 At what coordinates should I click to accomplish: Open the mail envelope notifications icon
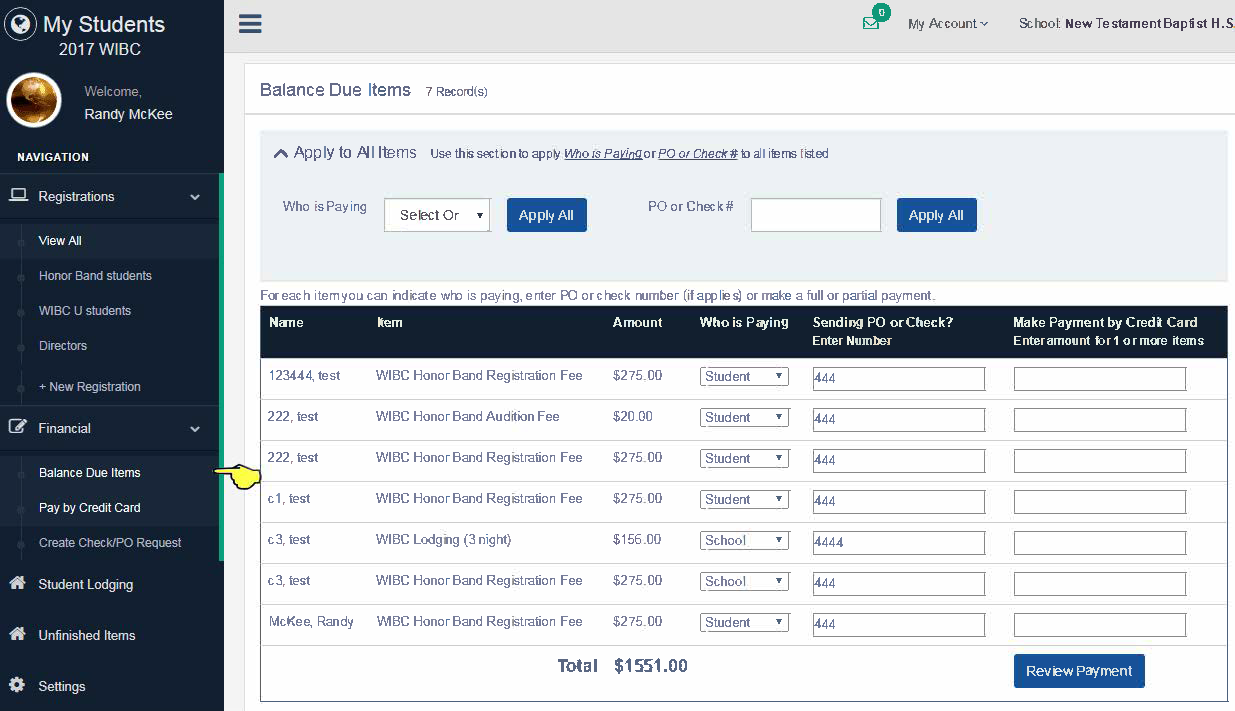[871, 24]
